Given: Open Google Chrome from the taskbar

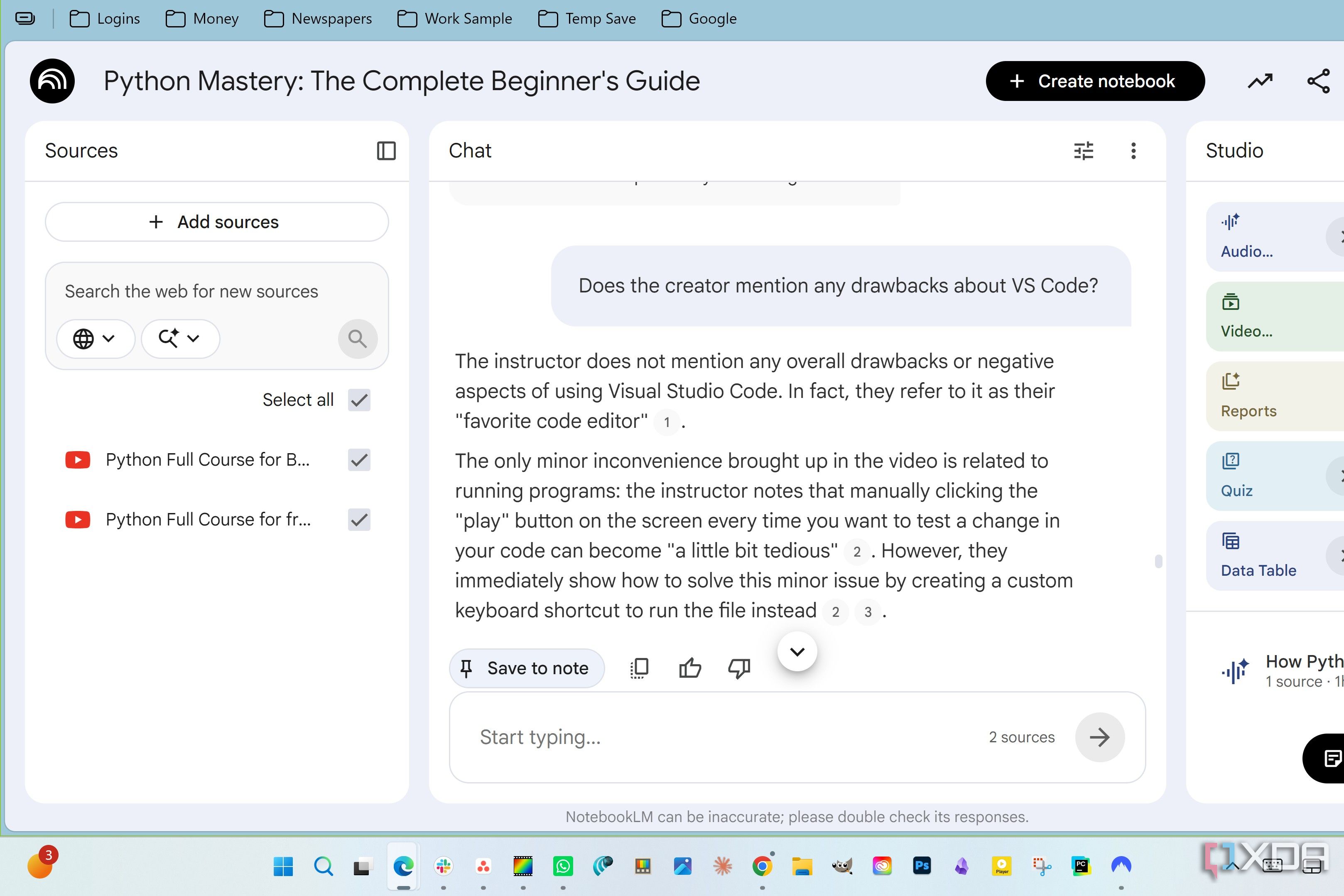Looking at the screenshot, I should pyautogui.click(x=763, y=866).
